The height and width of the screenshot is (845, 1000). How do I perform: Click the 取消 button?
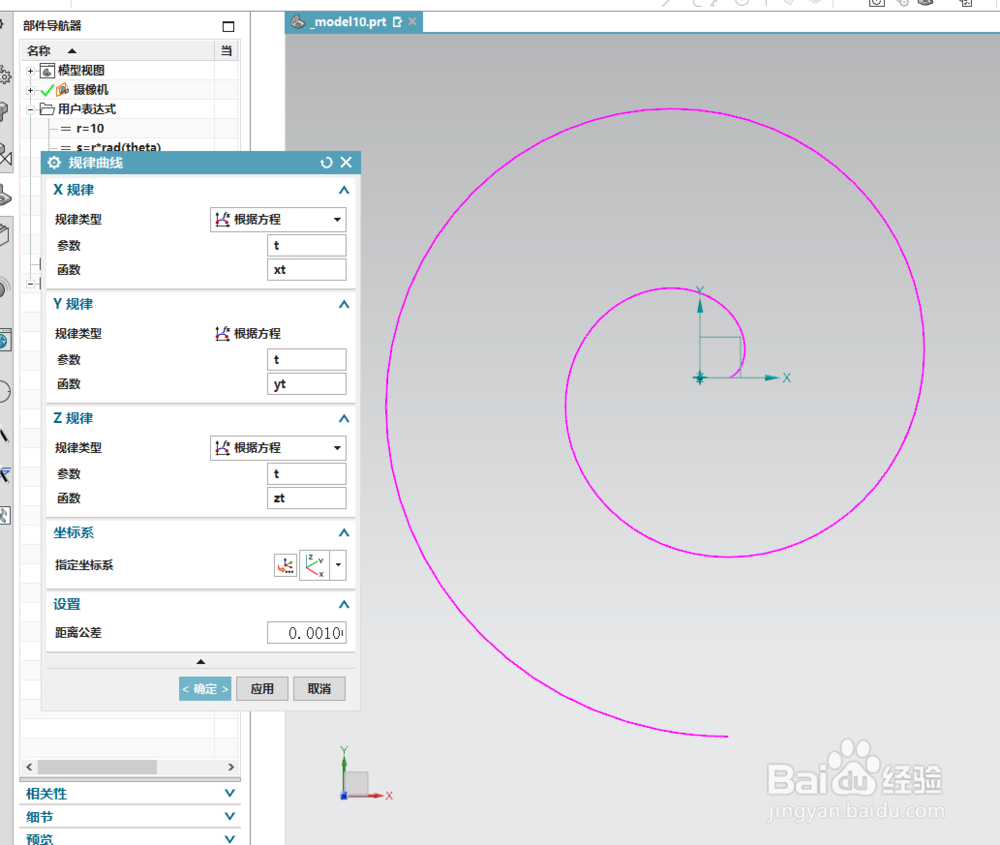[319, 689]
